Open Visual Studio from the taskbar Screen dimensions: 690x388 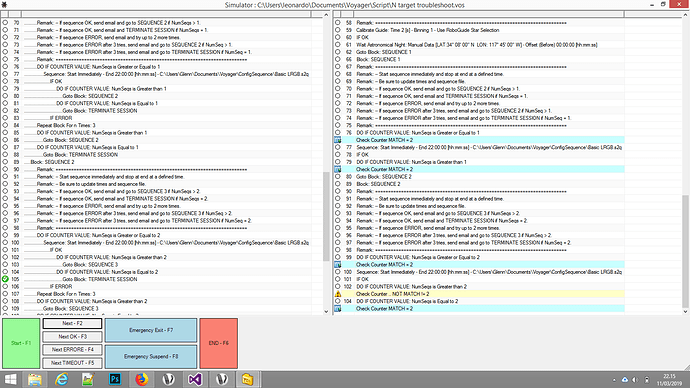(x=195, y=379)
